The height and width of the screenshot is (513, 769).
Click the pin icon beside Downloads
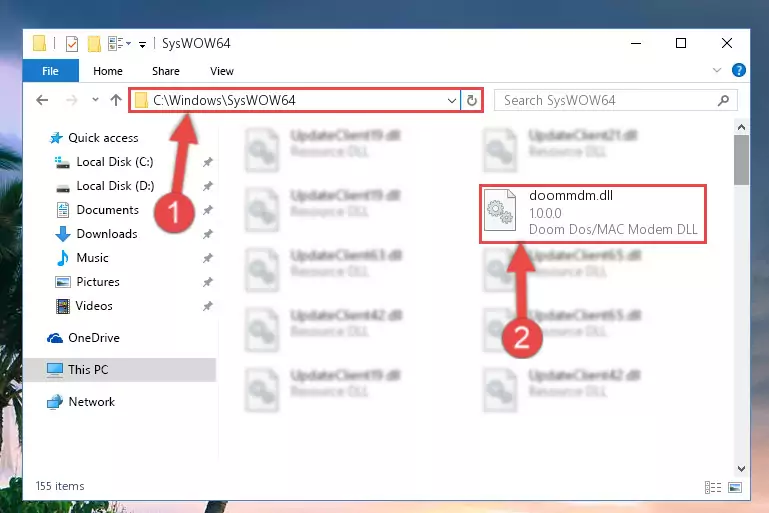208,234
